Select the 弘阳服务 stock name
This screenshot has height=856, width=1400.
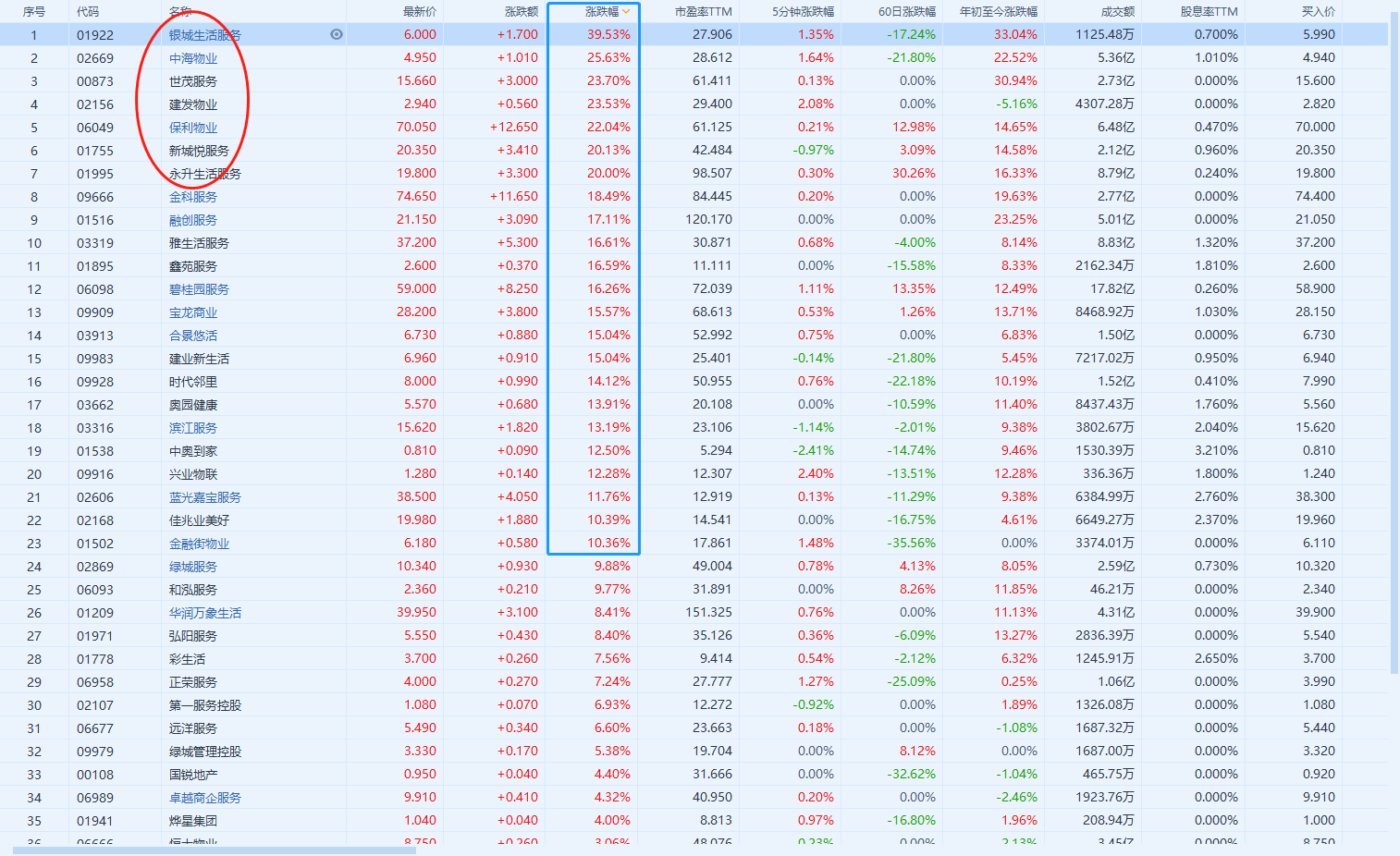[x=193, y=636]
